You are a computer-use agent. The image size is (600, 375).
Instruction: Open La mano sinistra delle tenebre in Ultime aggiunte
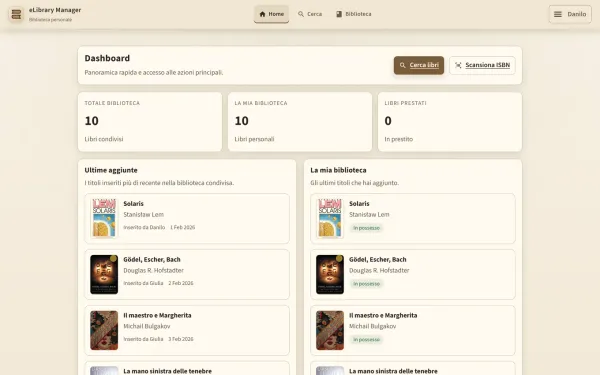pos(167,371)
